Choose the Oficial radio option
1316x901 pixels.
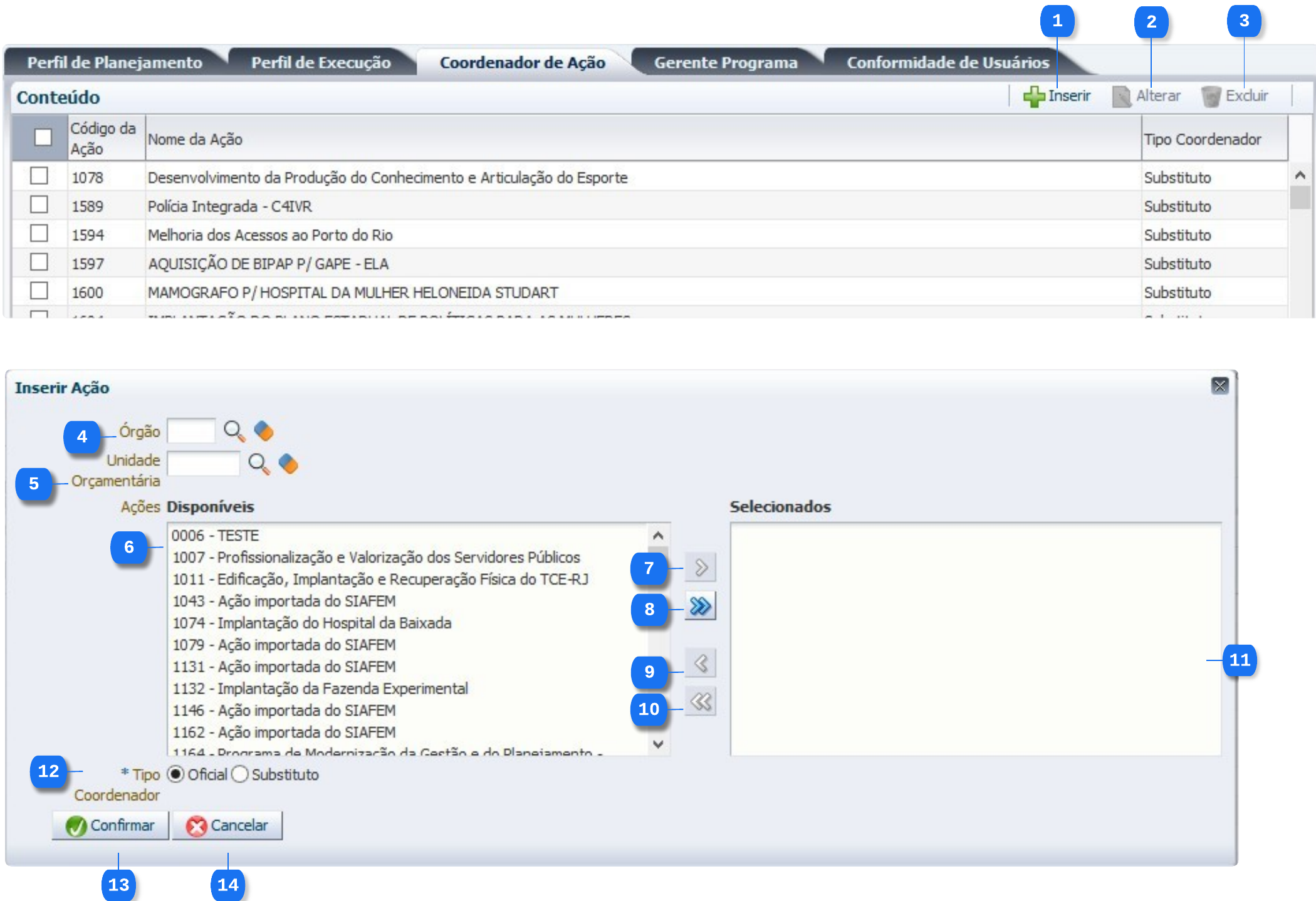[x=176, y=774]
